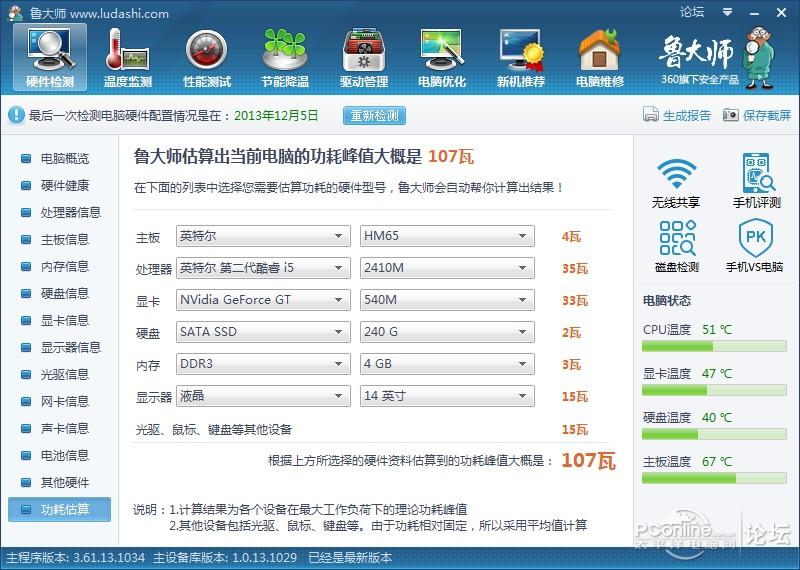Screen dimensions: 800x570
Task: Click the processor 35瓦 power value
Action: point(575,268)
